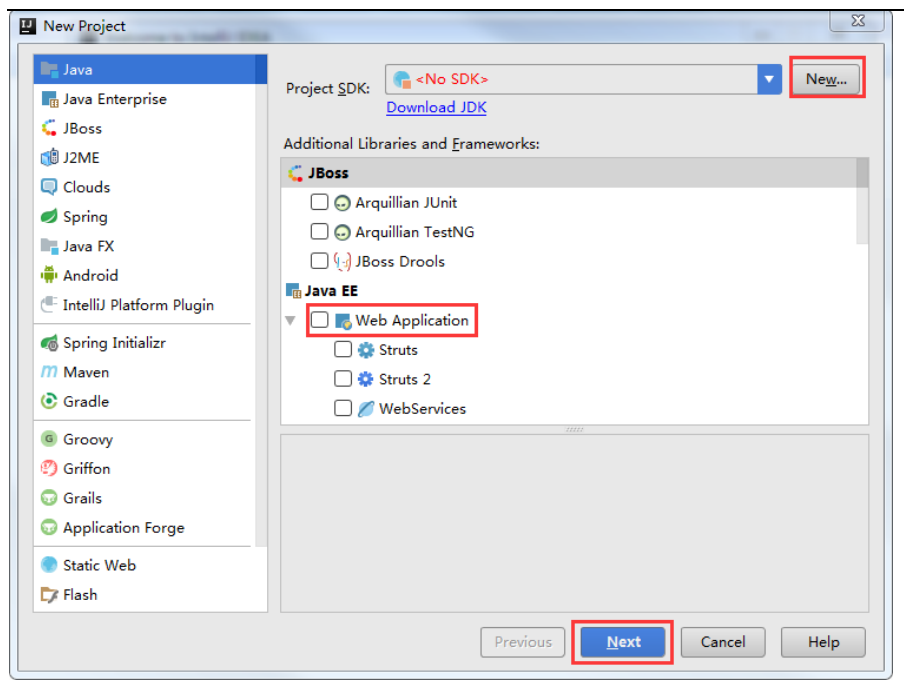
Task: Click the JBoss icon in project list
Action: [50, 129]
